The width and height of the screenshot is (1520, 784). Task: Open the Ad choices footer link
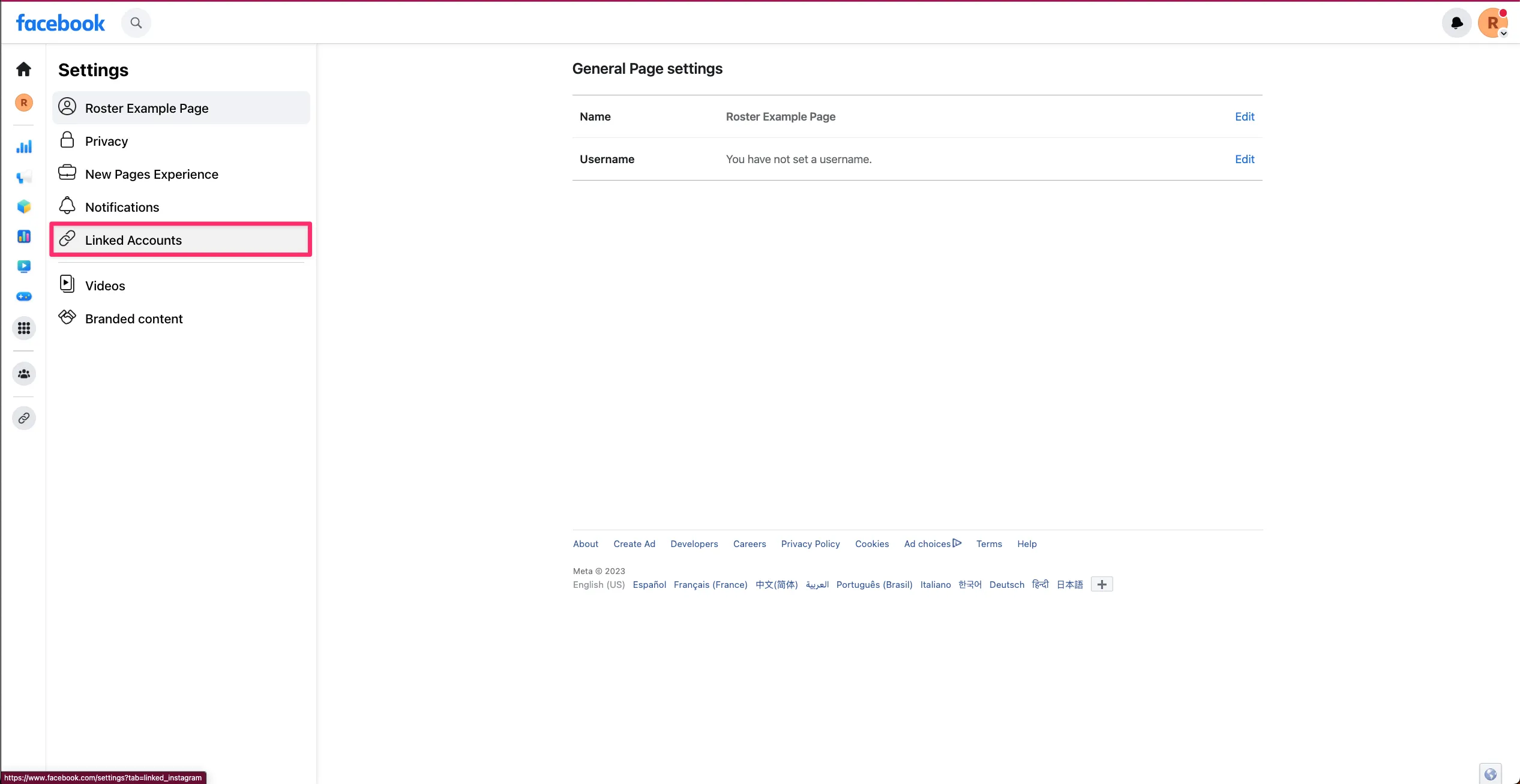[933, 543]
